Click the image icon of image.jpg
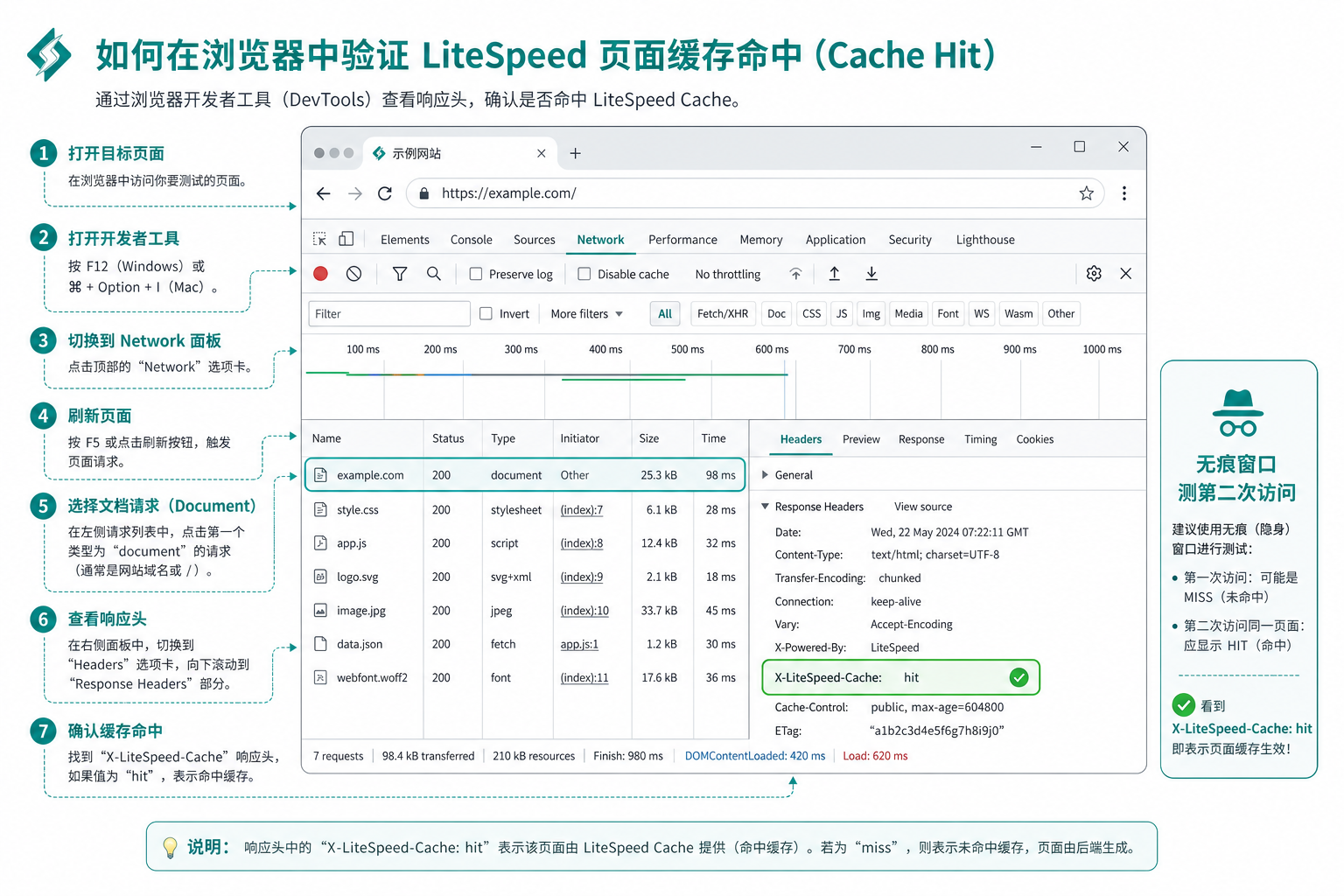 coord(320,610)
